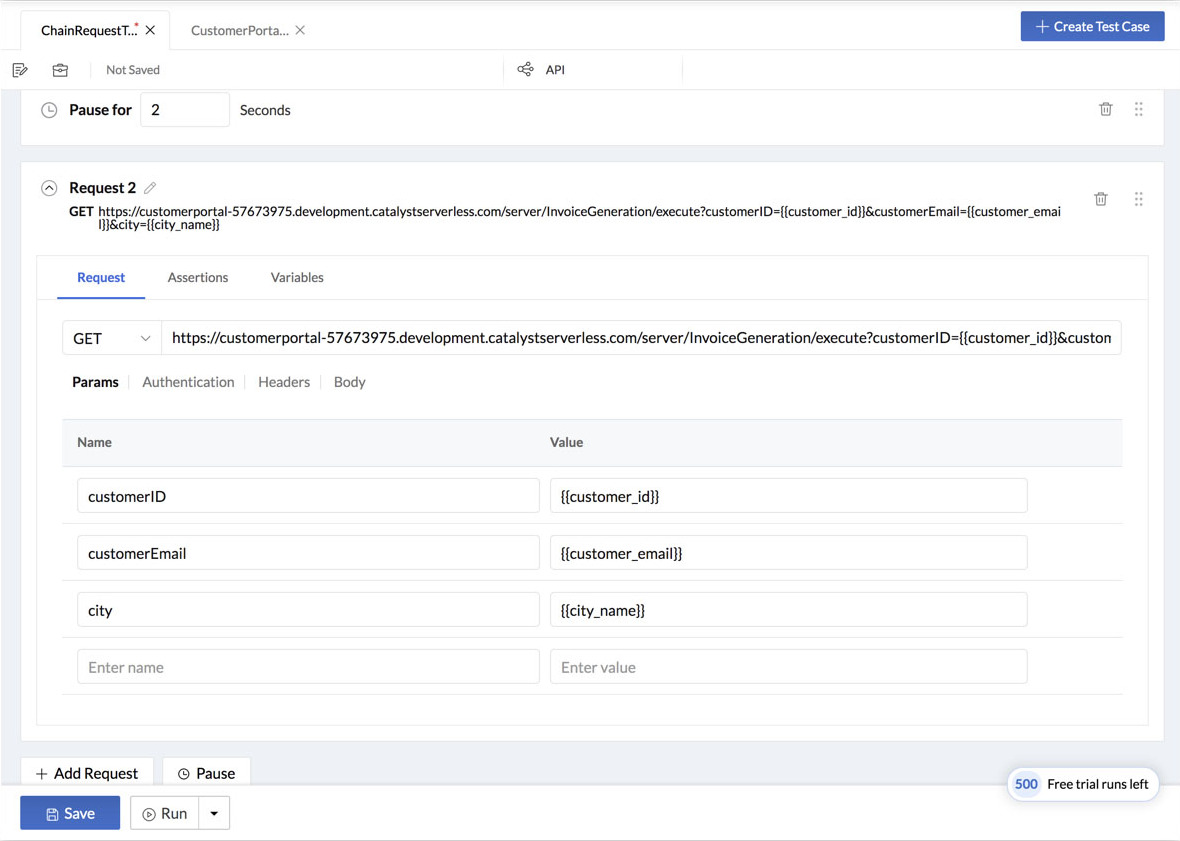Click the Pause seconds input field
This screenshot has height=841, width=1180.
pos(184,110)
